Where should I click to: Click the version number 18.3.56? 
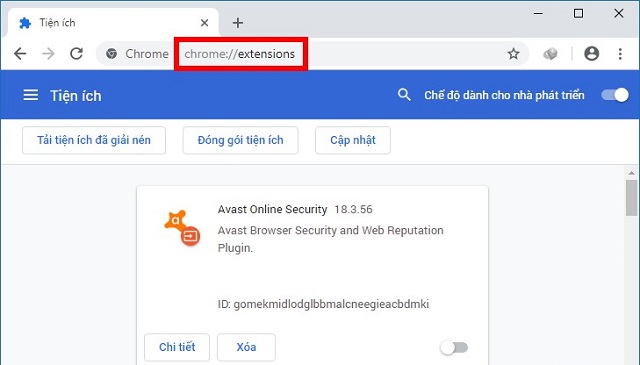tap(353, 209)
